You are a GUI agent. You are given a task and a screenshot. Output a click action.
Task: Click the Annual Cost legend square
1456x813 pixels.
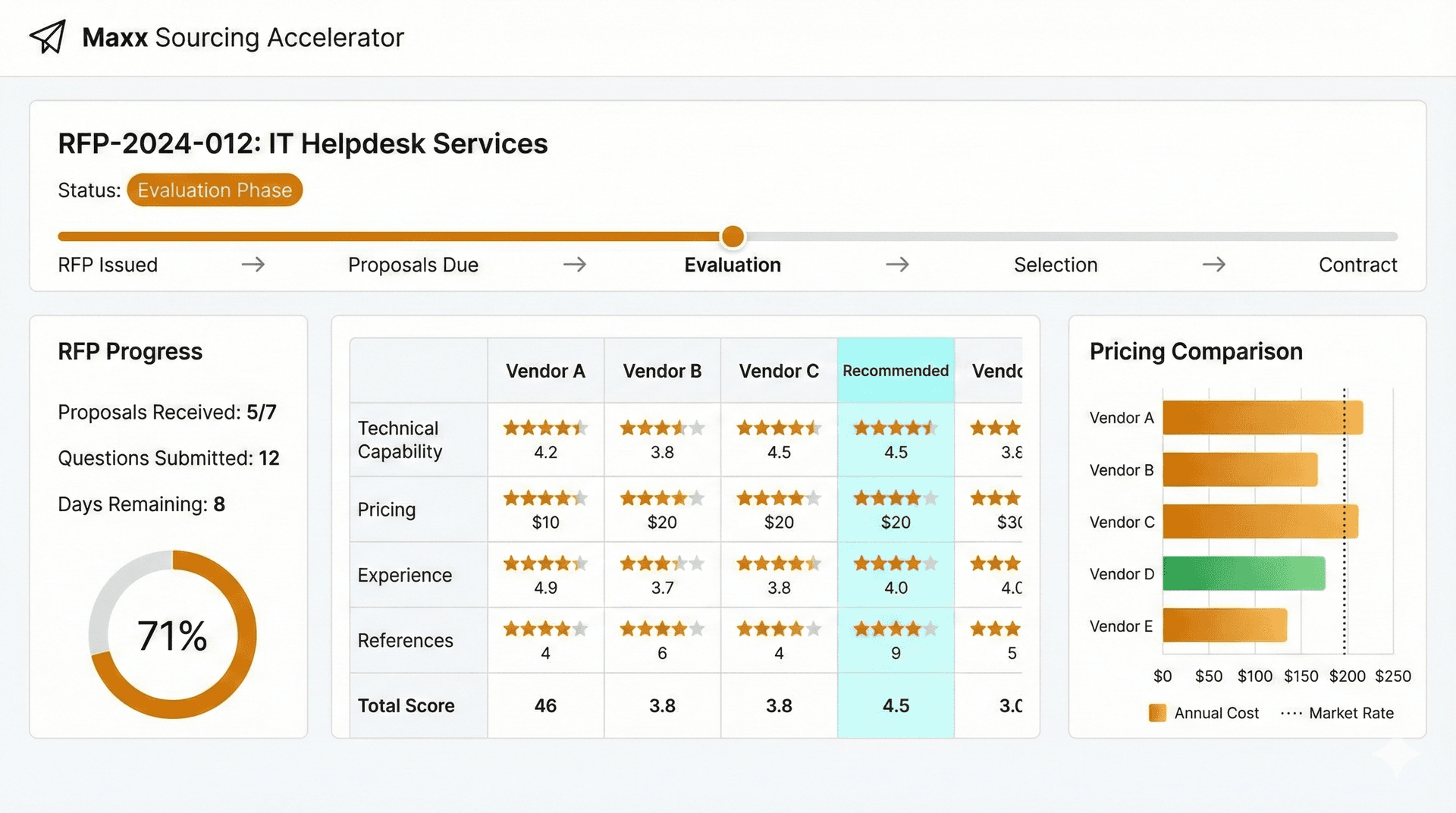(x=1156, y=713)
